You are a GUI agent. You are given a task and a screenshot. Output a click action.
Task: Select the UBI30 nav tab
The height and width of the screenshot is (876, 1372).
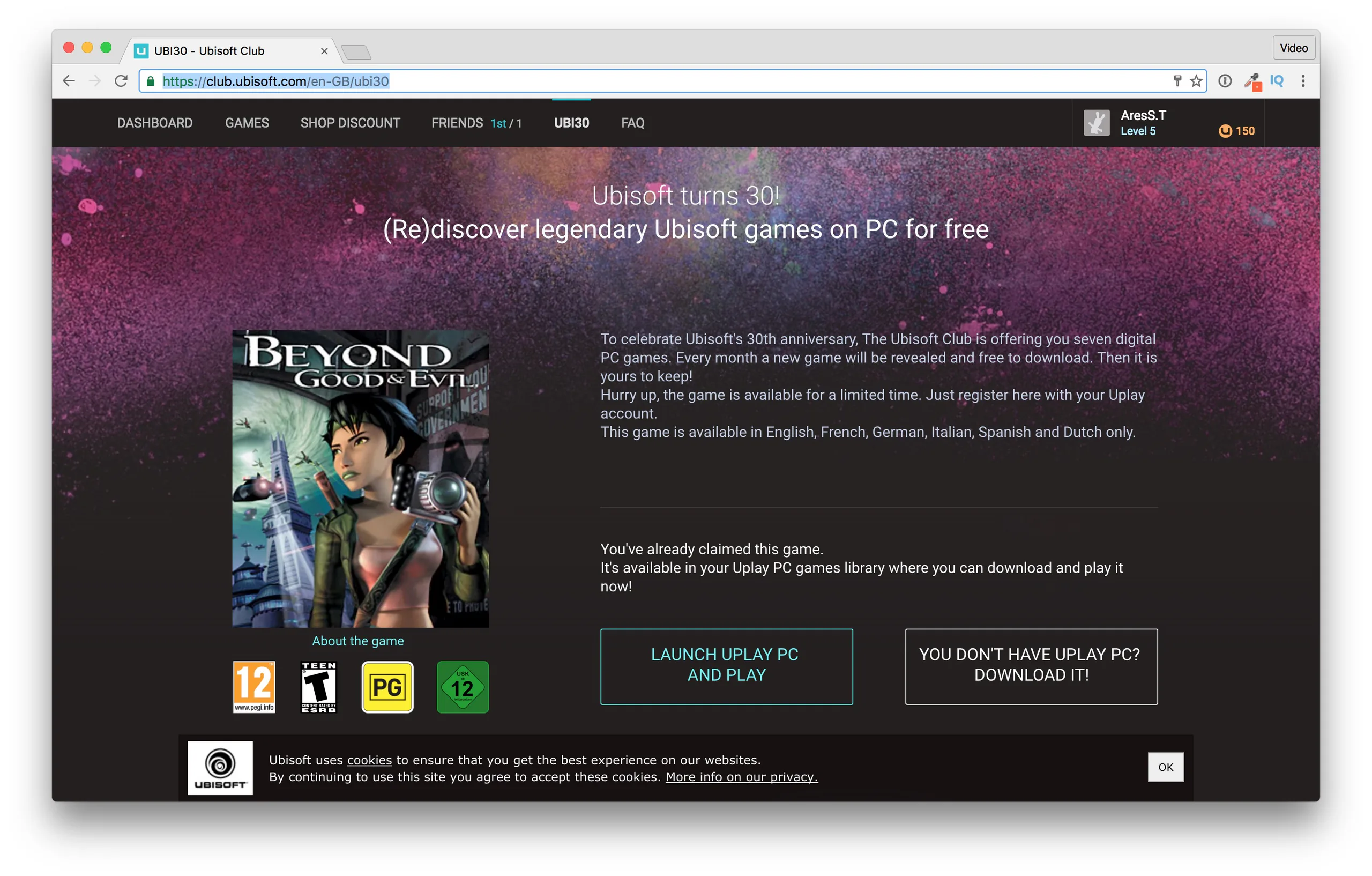pyautogui.click(x=571, y=123)
